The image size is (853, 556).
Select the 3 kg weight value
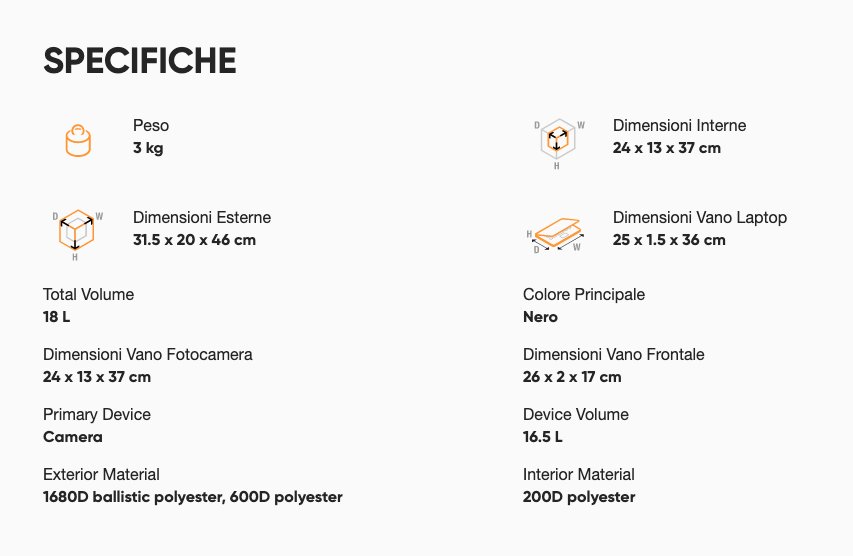click(148, 148)
